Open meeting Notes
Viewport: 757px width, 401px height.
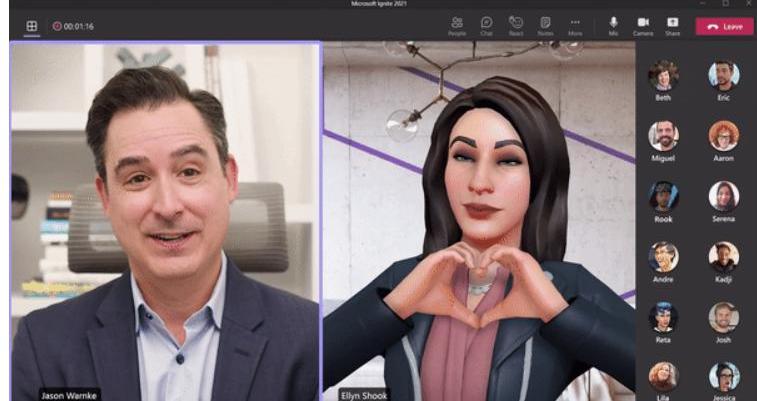click(x=545, y=26)
